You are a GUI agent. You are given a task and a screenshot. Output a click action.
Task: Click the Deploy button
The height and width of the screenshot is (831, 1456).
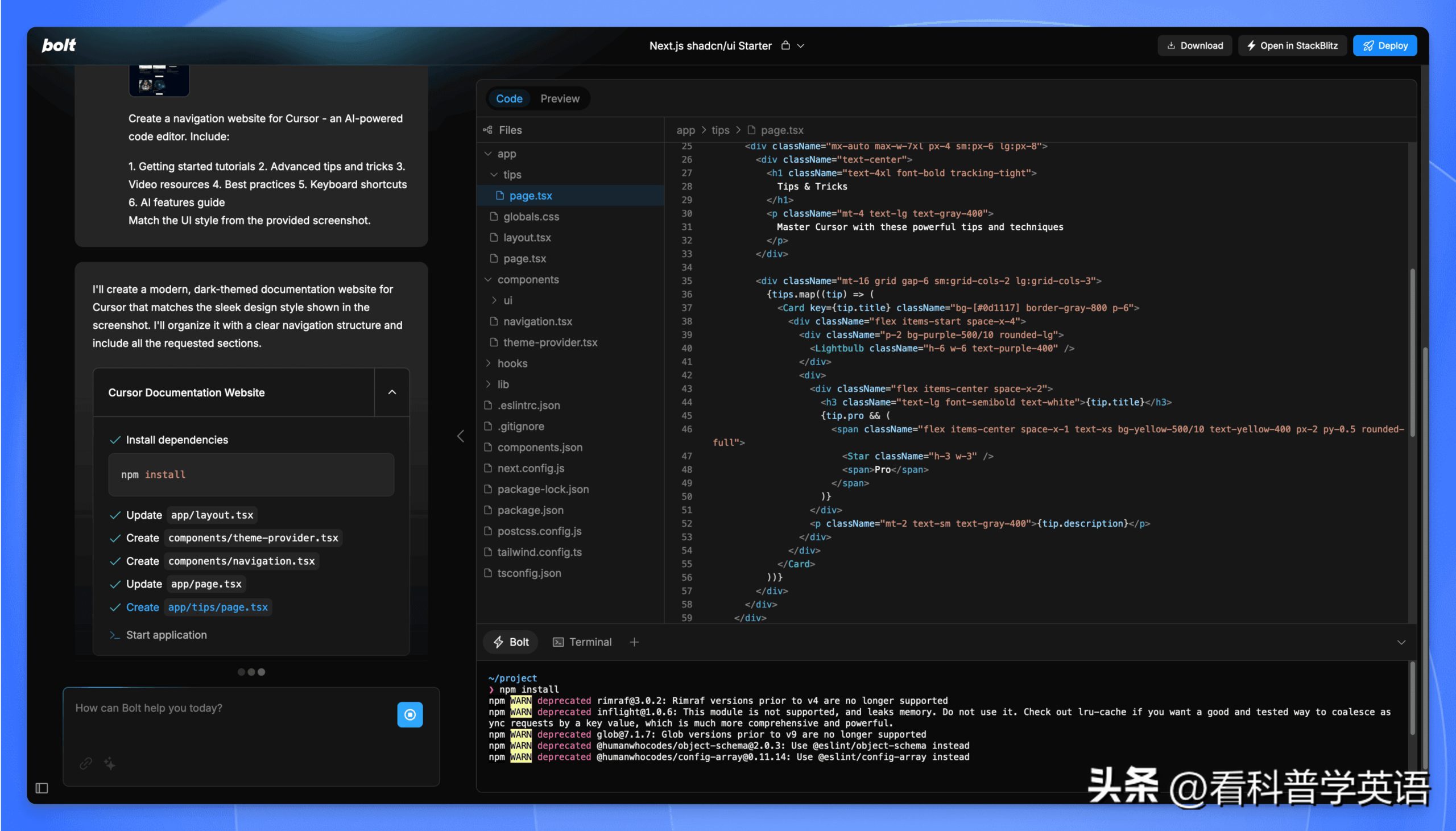coord(1385,46)
